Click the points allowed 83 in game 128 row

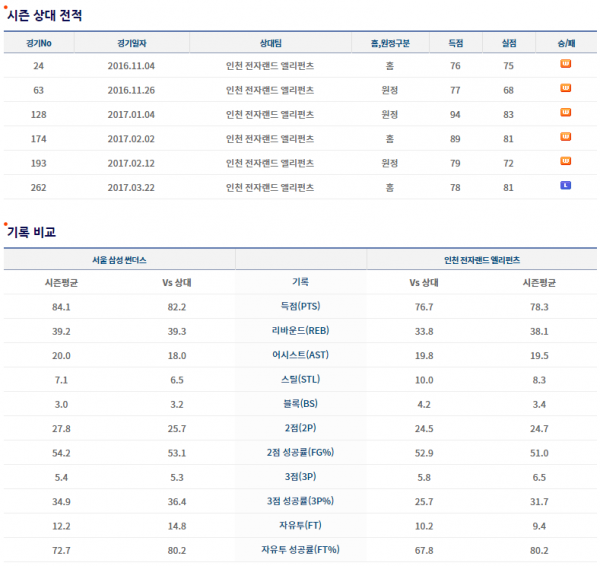tap(508, 114)
